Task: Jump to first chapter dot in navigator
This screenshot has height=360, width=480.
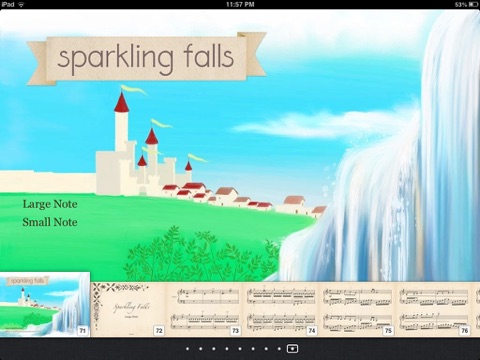Action: point(188,349)
